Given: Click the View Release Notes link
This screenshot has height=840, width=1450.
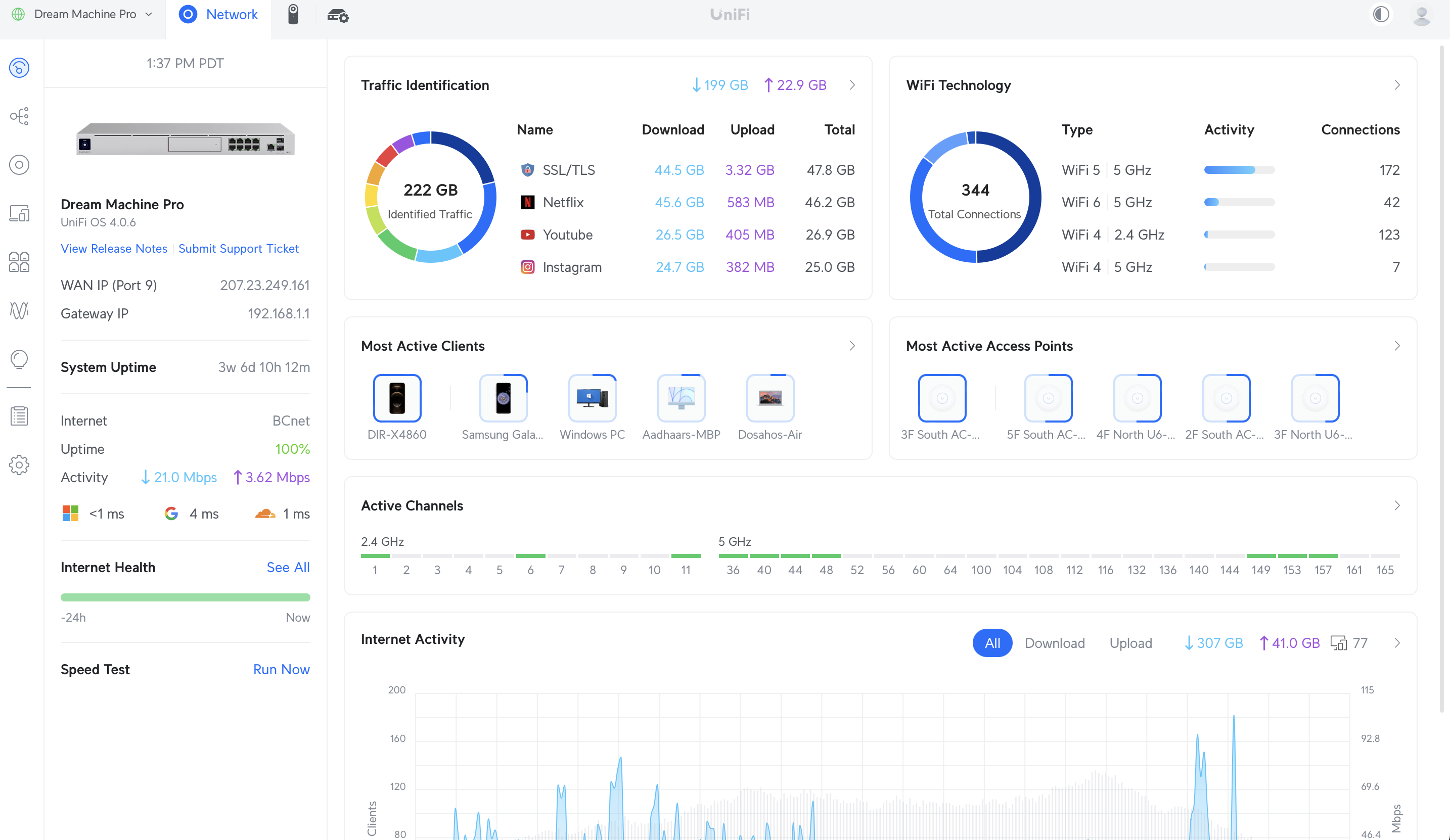Looking at the screenshot, I should point(114,249).
